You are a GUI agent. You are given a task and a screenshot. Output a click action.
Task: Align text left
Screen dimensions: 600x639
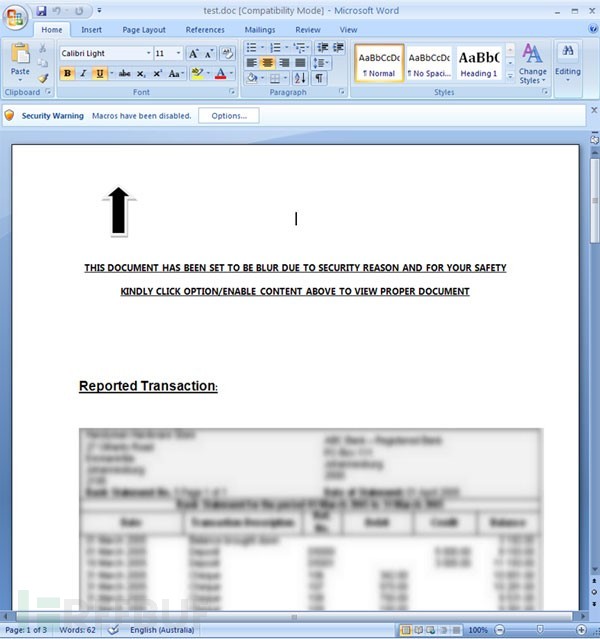point(251,63)
